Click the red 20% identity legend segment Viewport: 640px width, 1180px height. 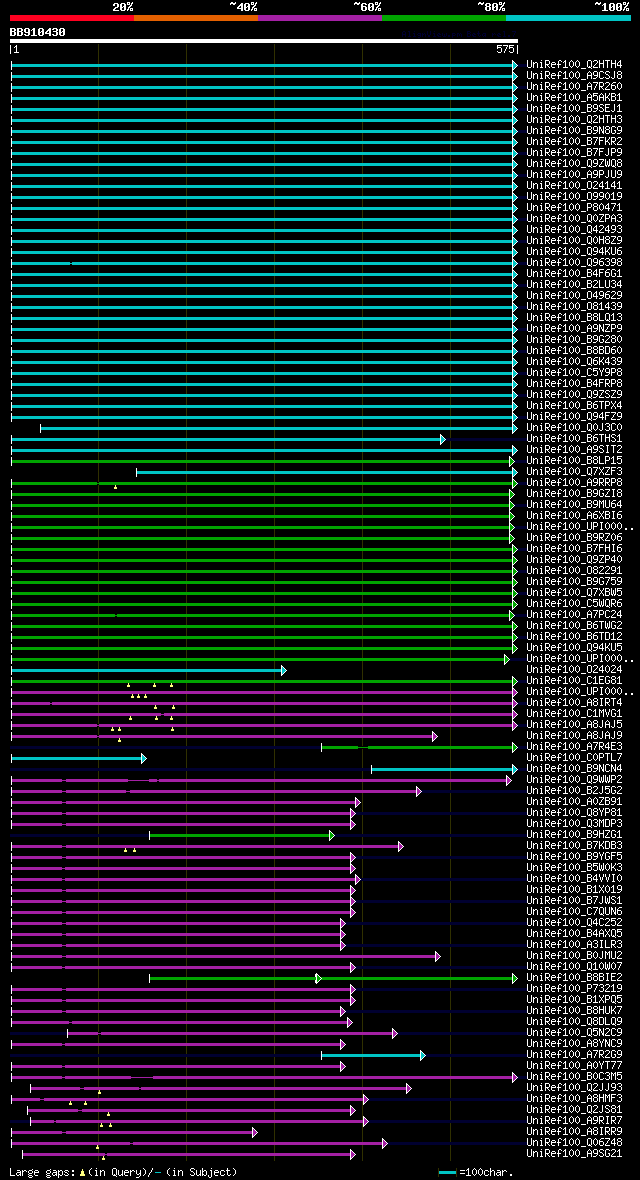[72, 17]
